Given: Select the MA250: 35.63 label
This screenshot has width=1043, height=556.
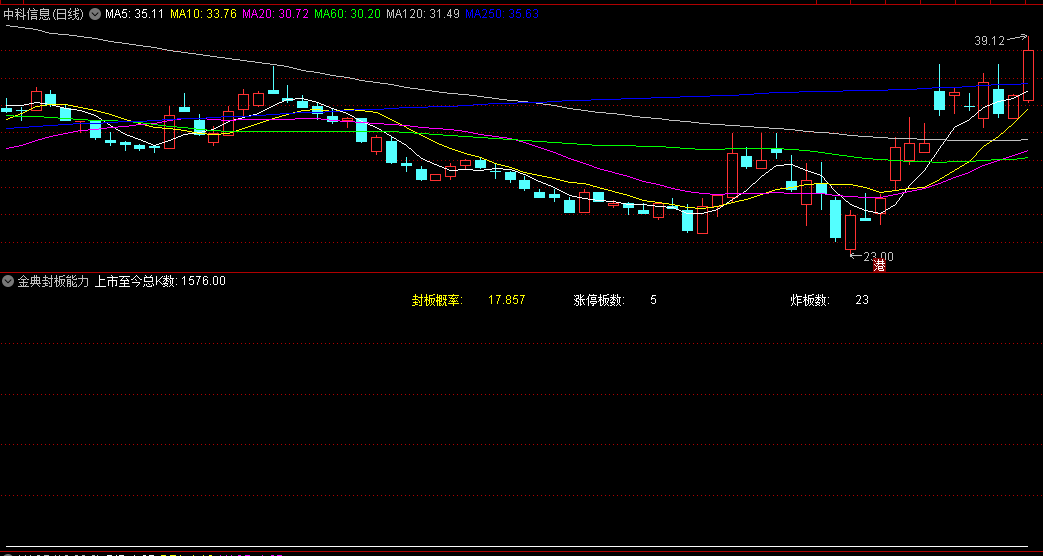Looking at the screenshot, I should (x=502, y=14).
